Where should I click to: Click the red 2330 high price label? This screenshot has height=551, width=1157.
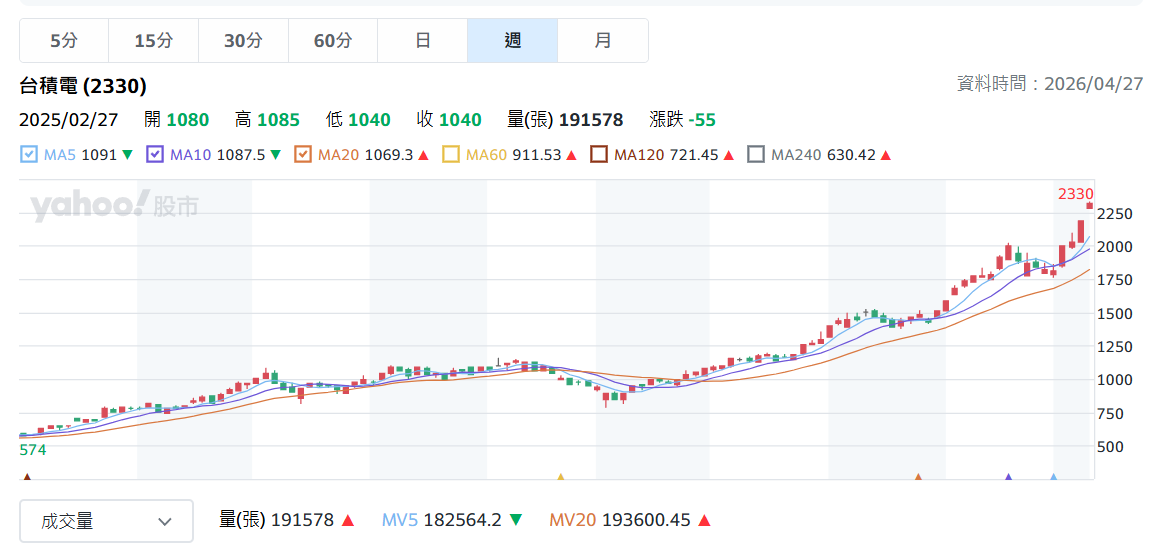point(1075,194)
